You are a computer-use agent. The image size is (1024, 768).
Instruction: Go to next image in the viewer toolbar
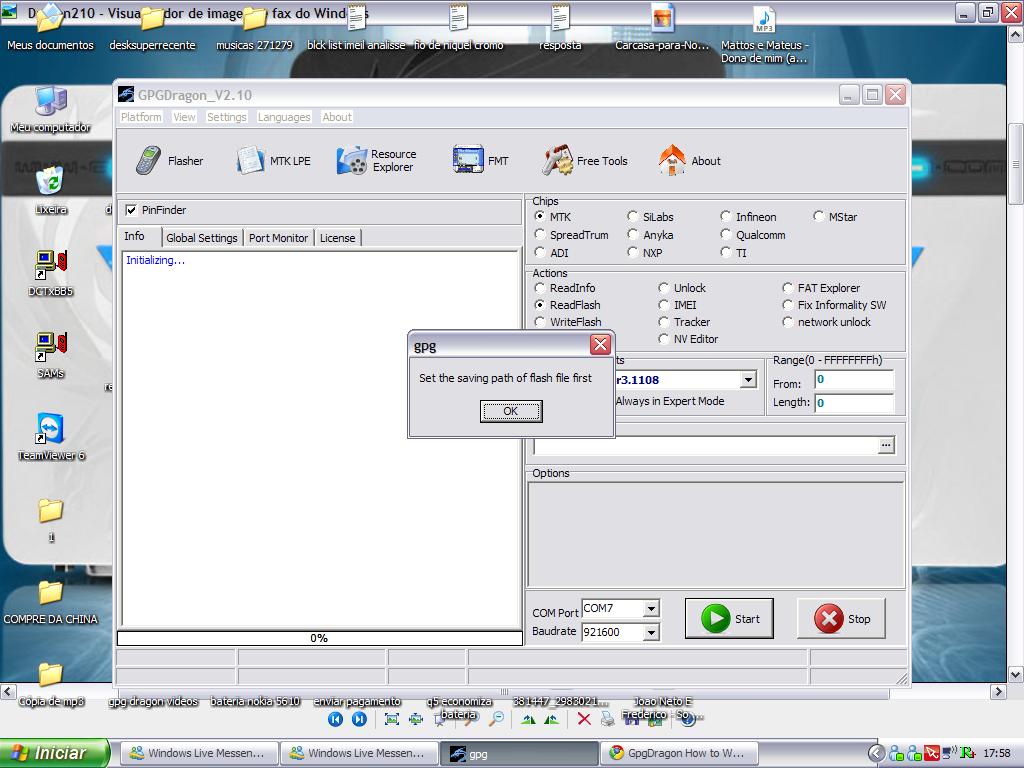359,719
